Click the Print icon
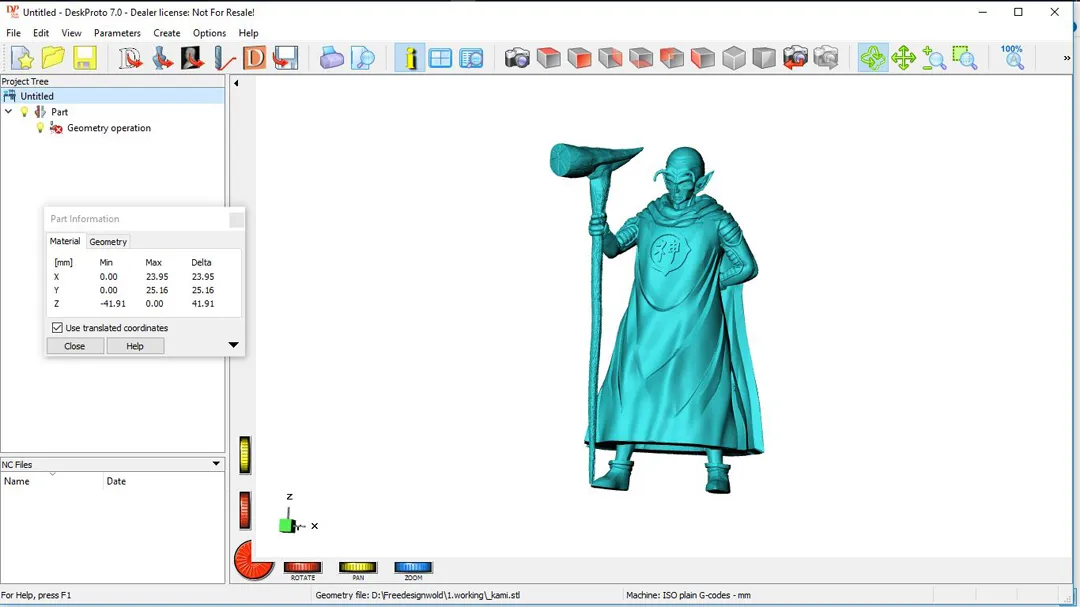Screen dimensions: 1080x607 (331, 58)
